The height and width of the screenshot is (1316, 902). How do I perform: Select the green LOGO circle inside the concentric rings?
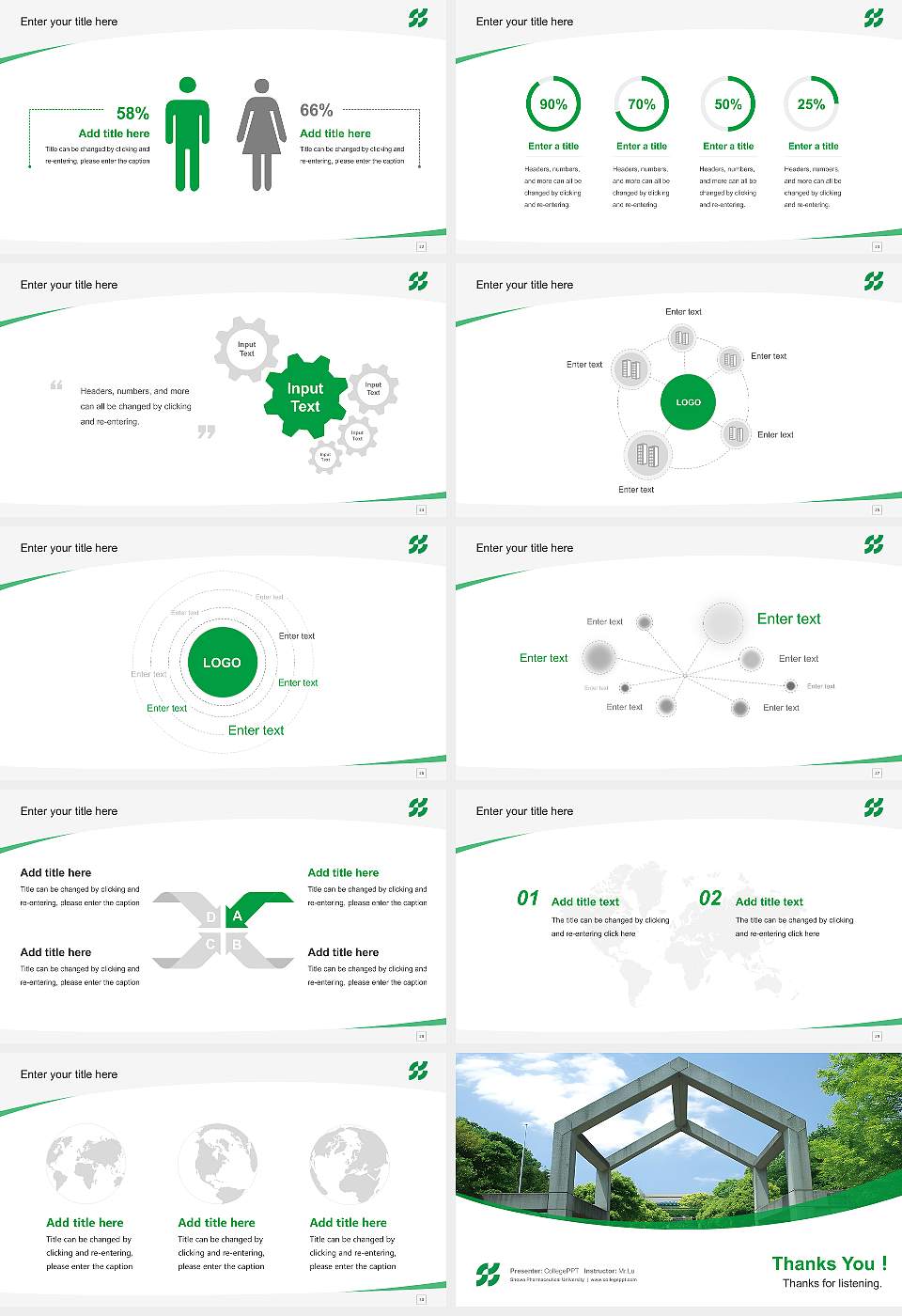pyautogui.click(x=222, y=663)
